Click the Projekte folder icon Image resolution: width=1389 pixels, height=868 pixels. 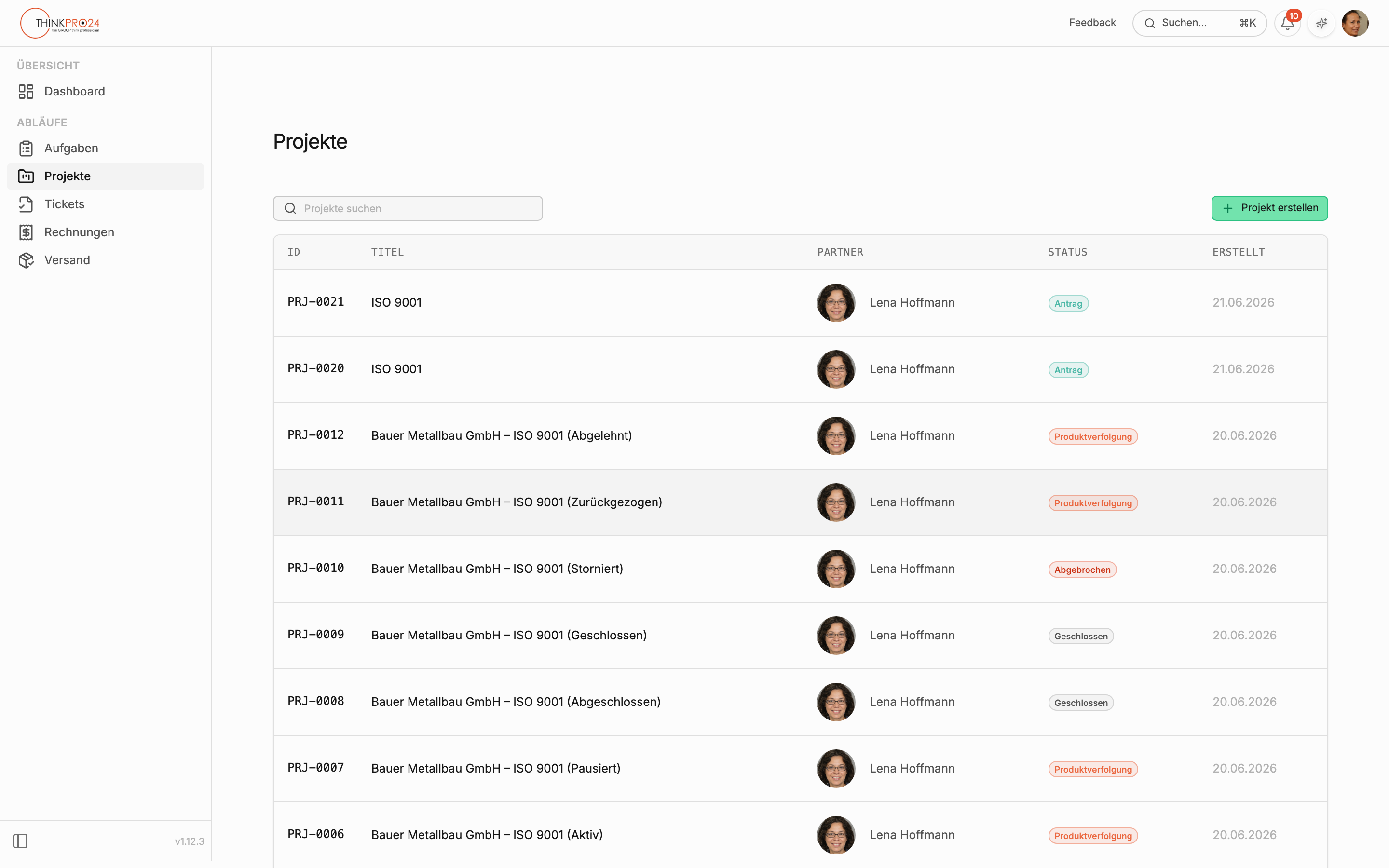pos(26,176)
